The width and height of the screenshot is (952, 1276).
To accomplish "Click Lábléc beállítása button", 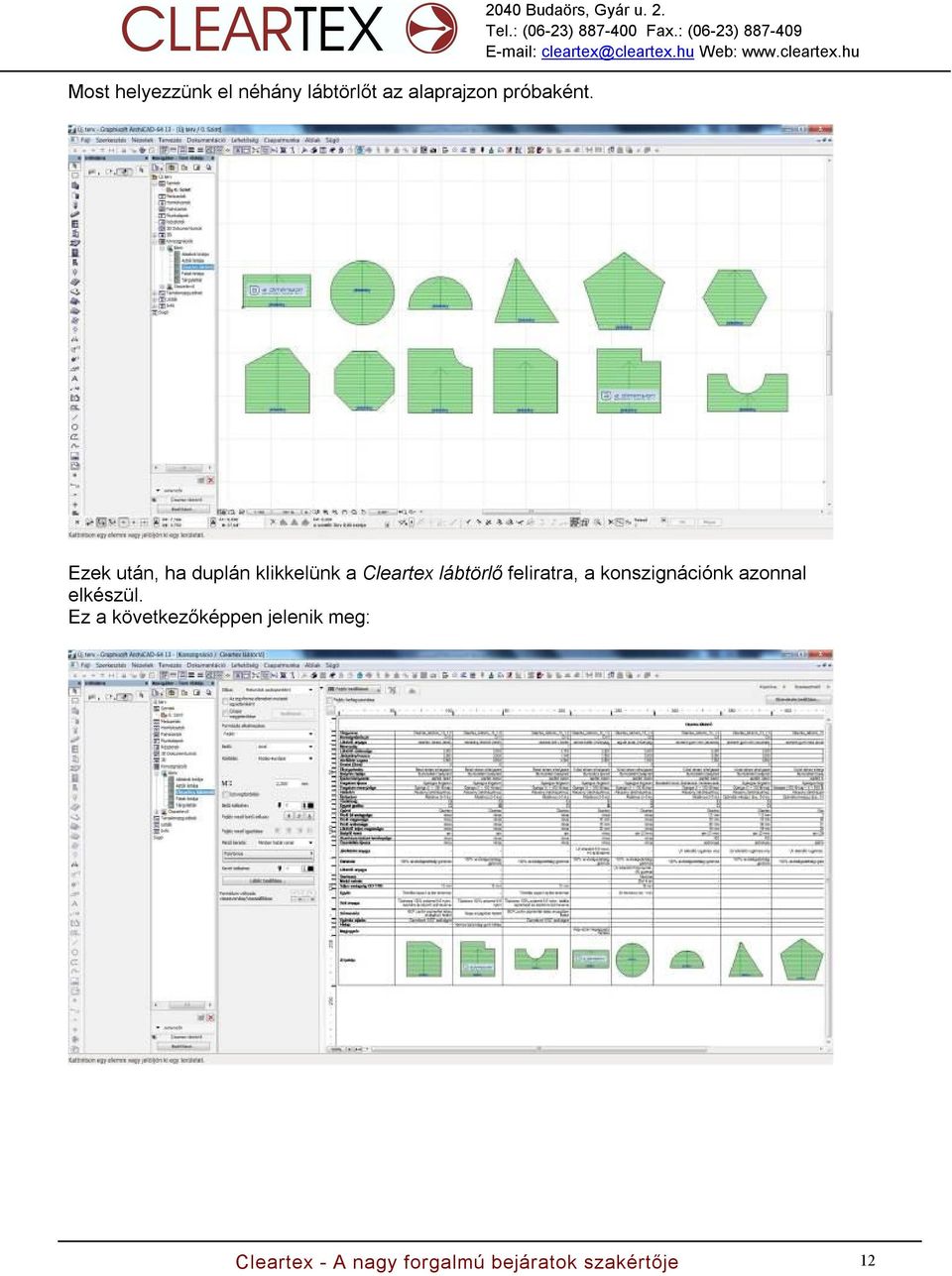I will click(267, 880).
